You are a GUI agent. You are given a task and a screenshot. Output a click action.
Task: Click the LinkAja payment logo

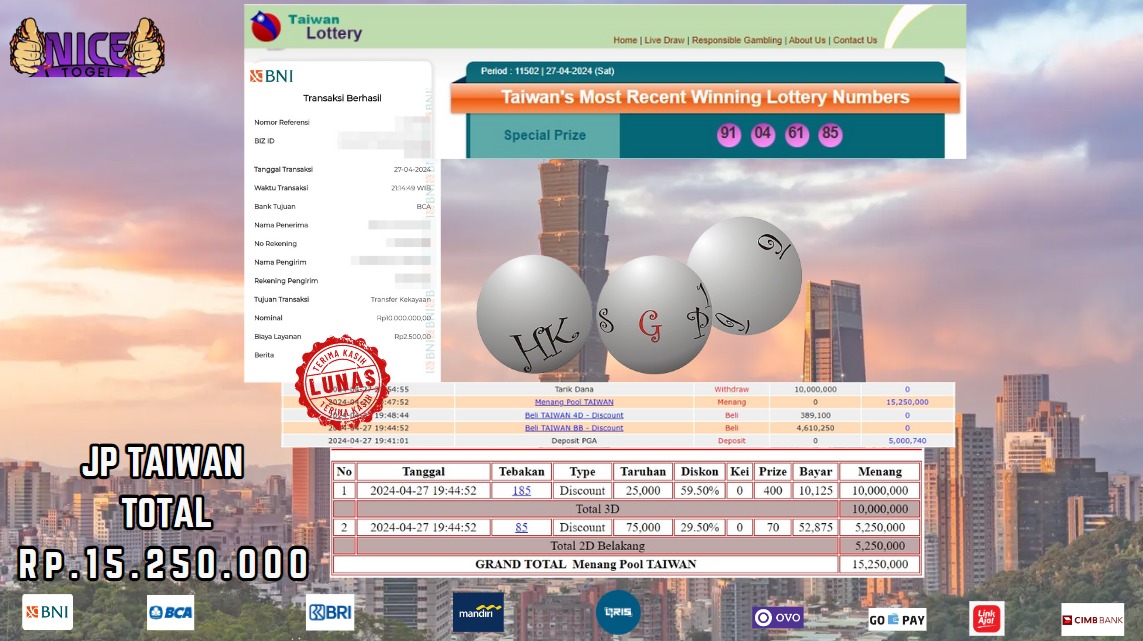987,618
